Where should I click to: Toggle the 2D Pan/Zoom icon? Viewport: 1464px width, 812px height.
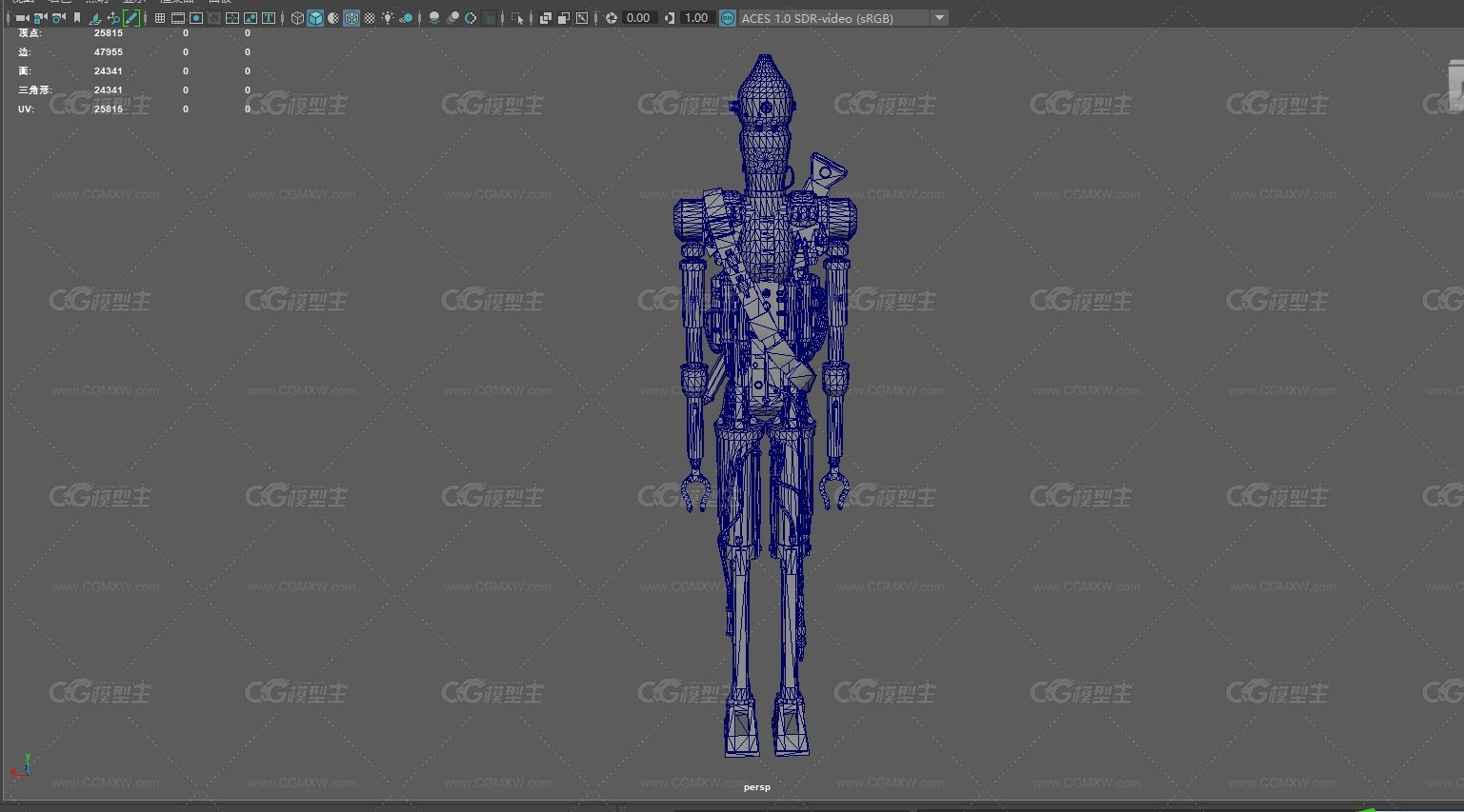click(x=113, y=18)
